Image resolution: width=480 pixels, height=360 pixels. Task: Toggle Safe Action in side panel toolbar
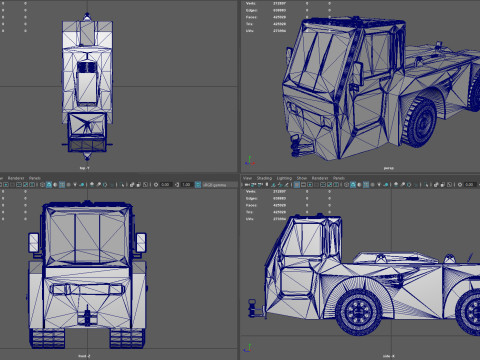click(x=329, y=185)
